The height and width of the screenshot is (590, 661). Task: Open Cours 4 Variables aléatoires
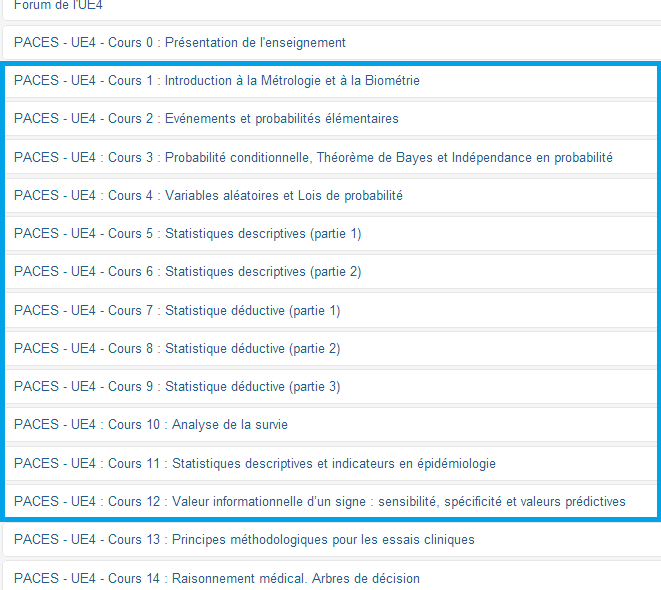click(208, 196)
